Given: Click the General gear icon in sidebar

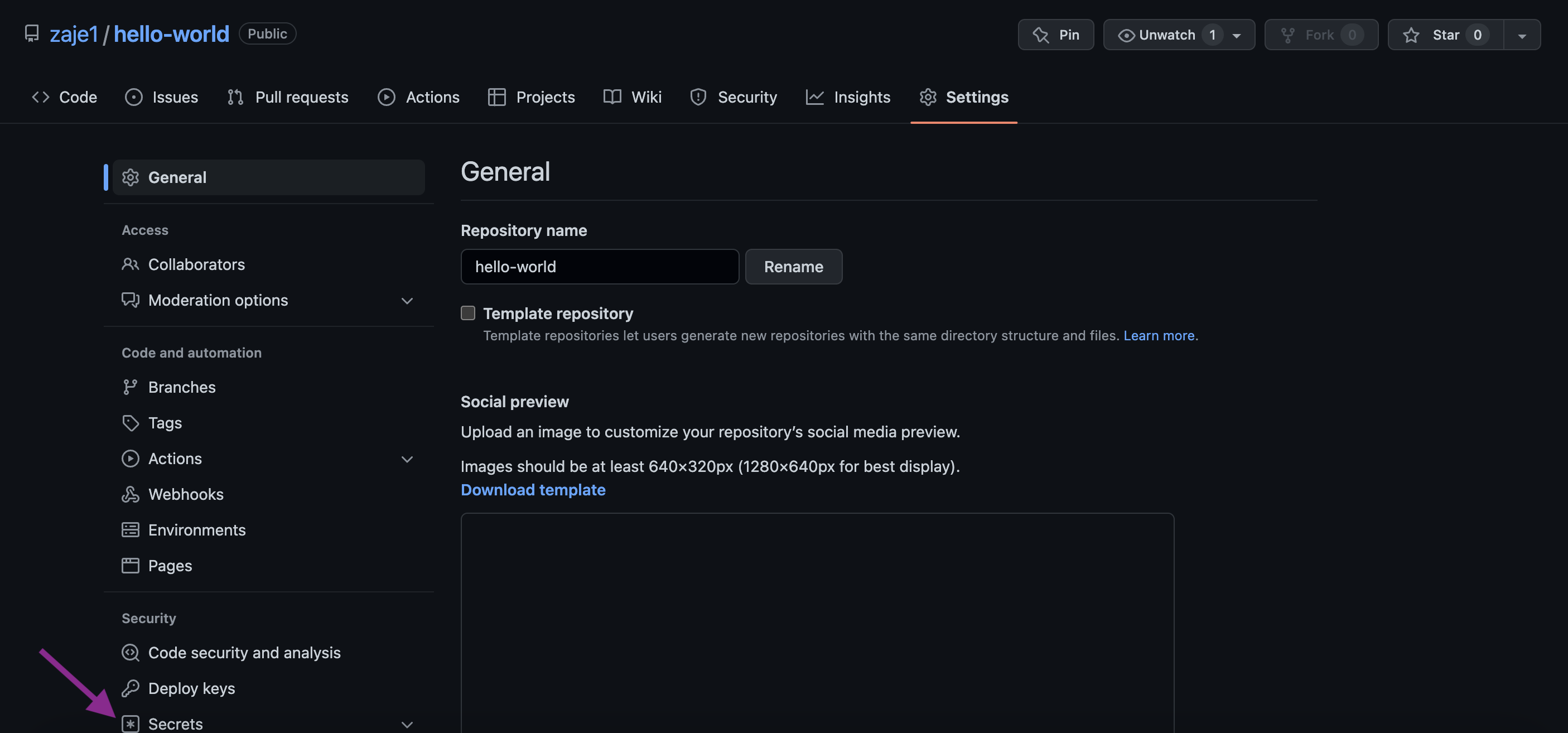Looking at the screenshot, I should [131, 177].
